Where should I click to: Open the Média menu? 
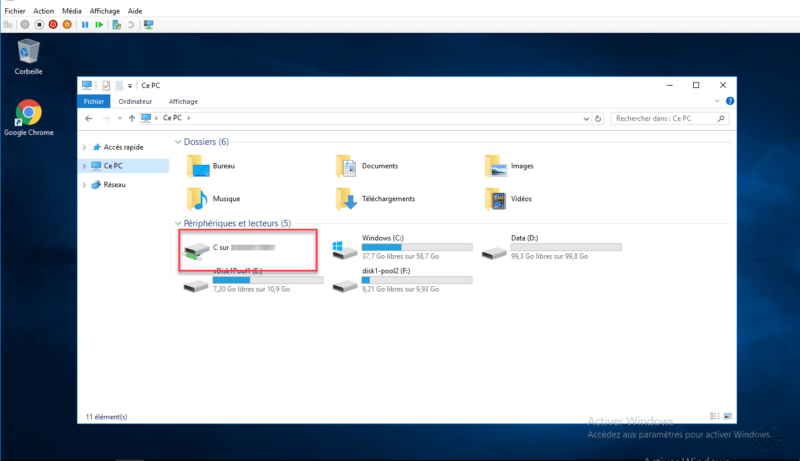point(71,11)
